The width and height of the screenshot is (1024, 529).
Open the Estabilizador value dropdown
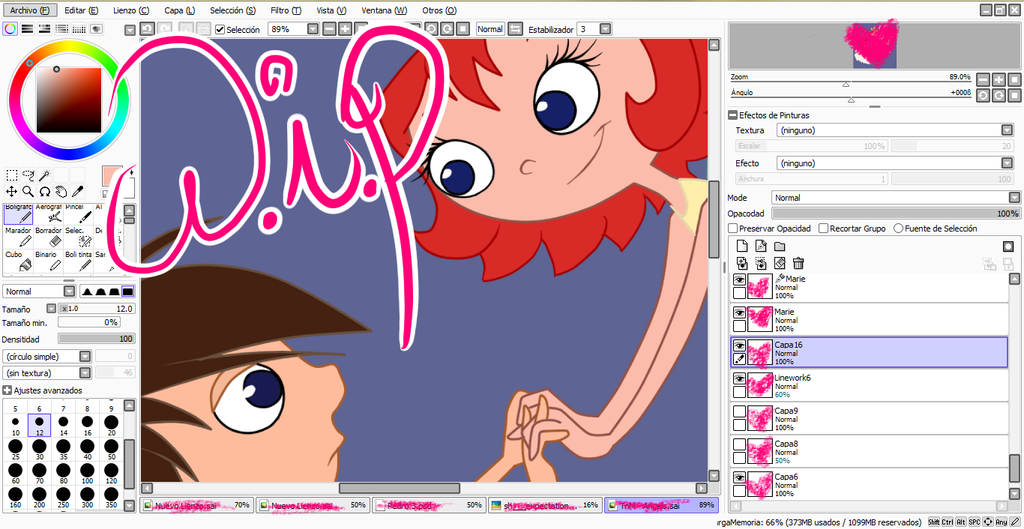point(605,29)
